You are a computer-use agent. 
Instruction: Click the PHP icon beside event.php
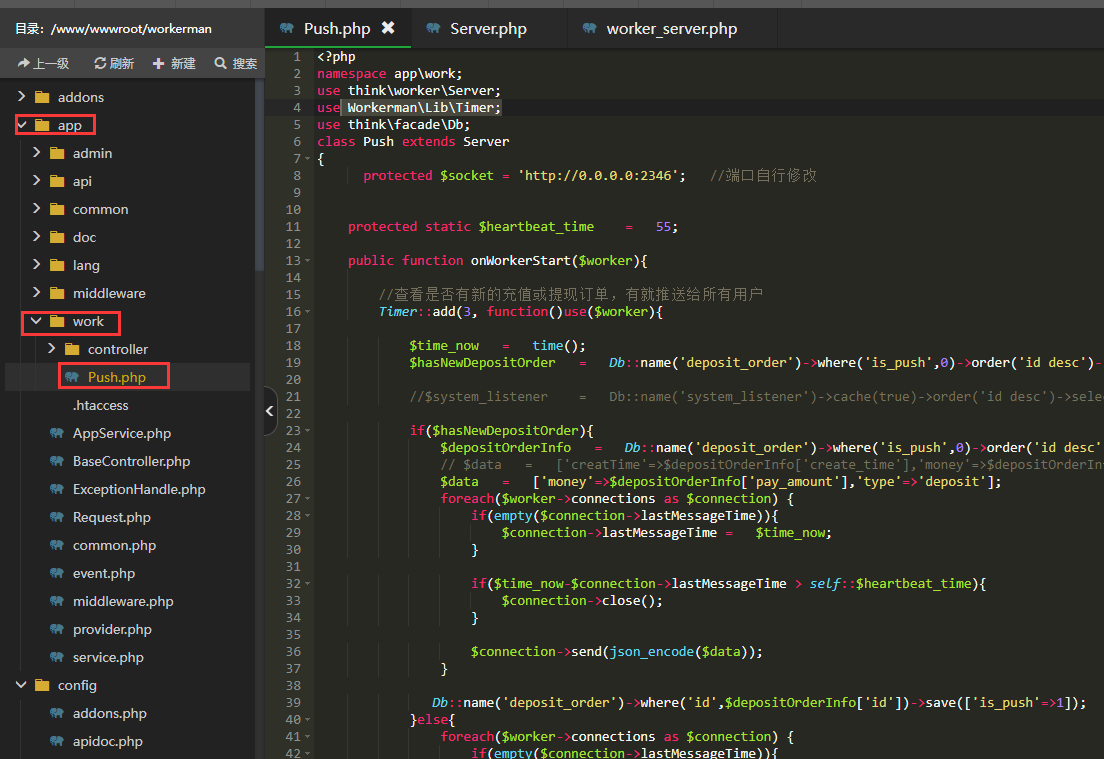point(57,573)
